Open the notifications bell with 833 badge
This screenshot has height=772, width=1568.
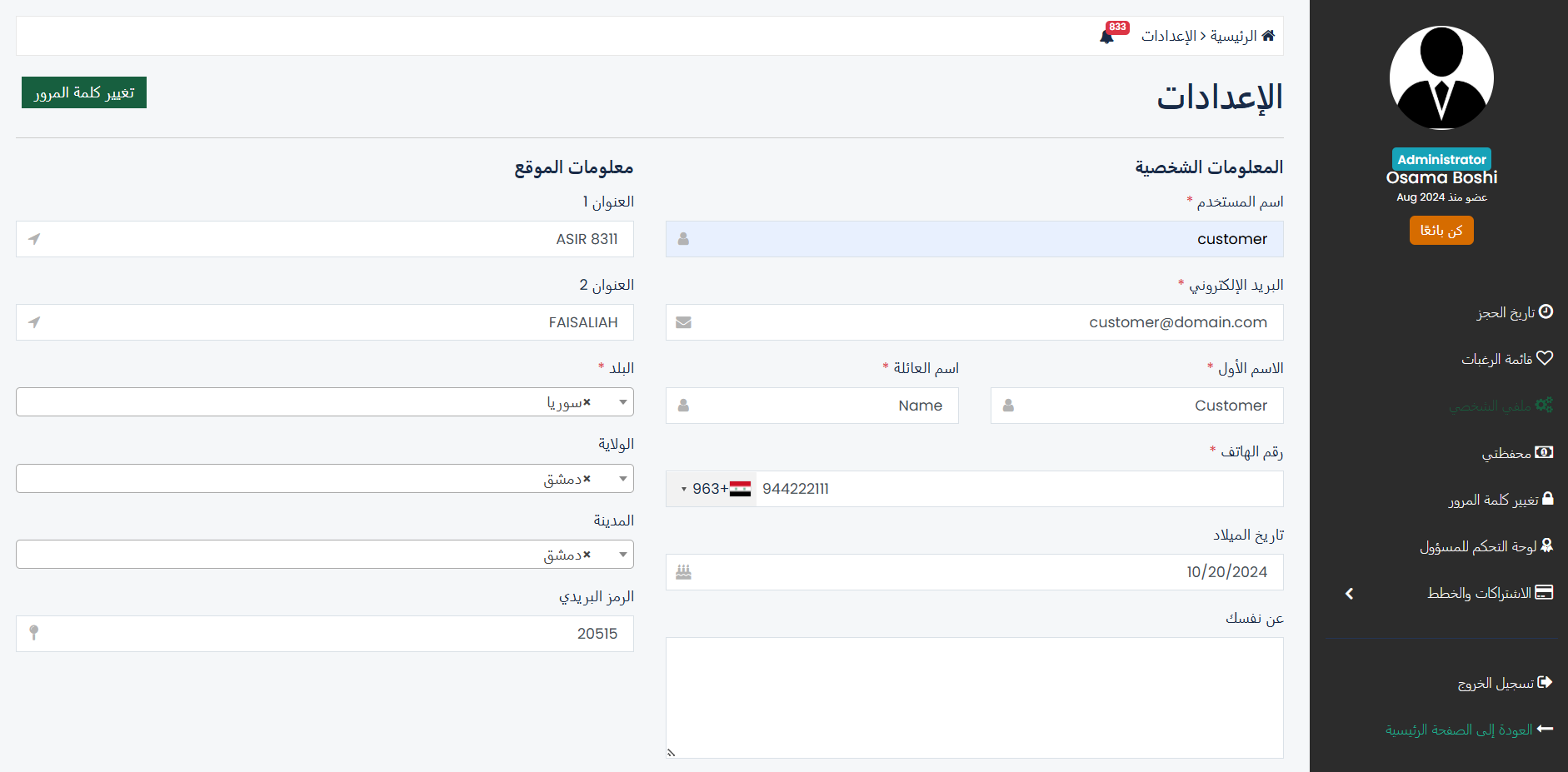1106,37
